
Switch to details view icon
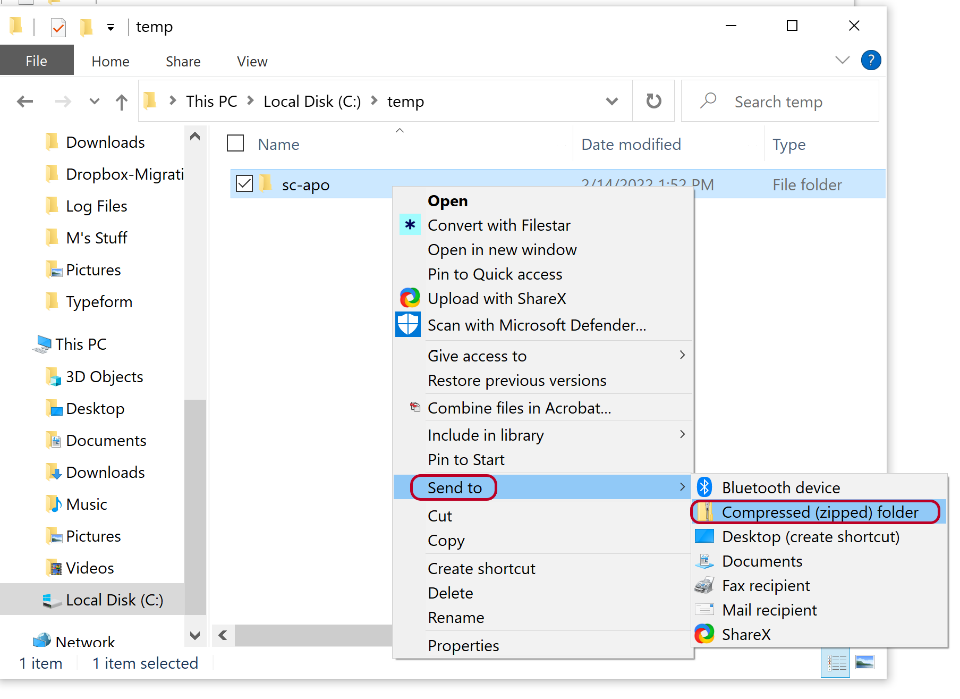(838, 663)
